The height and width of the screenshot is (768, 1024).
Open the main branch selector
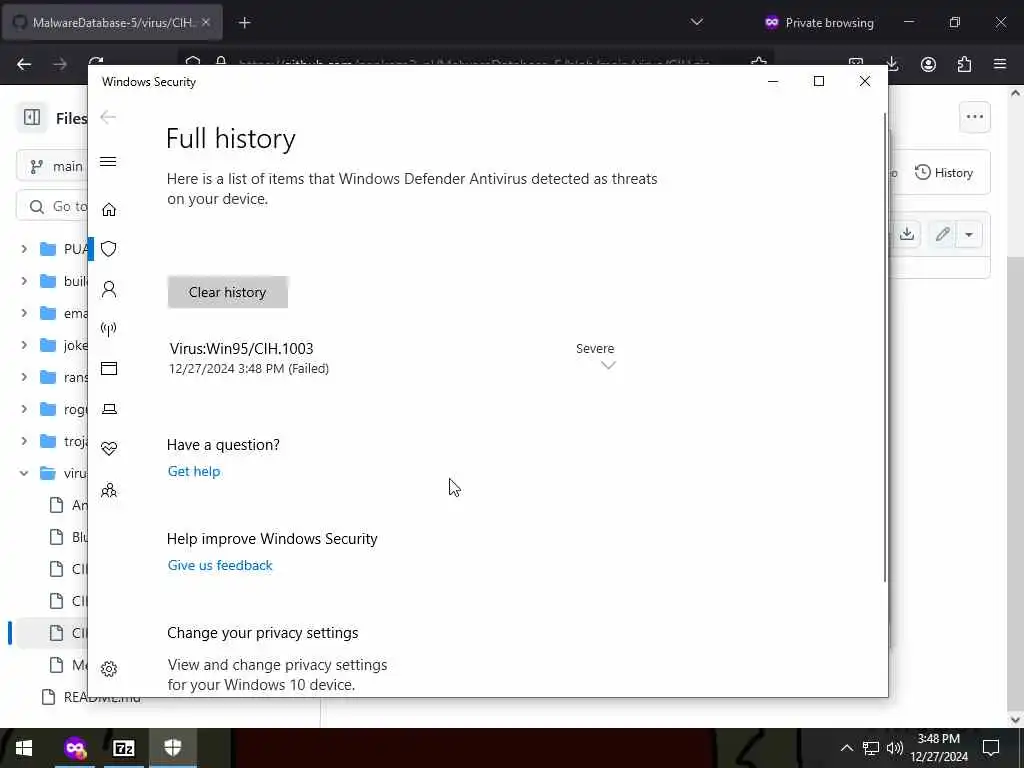click(52, 167)
